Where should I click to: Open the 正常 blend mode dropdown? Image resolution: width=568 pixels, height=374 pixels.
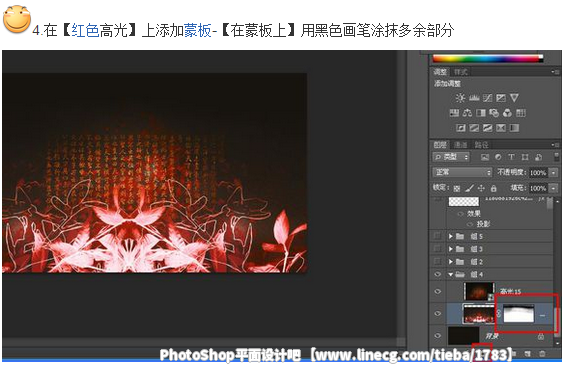[463, 172]
